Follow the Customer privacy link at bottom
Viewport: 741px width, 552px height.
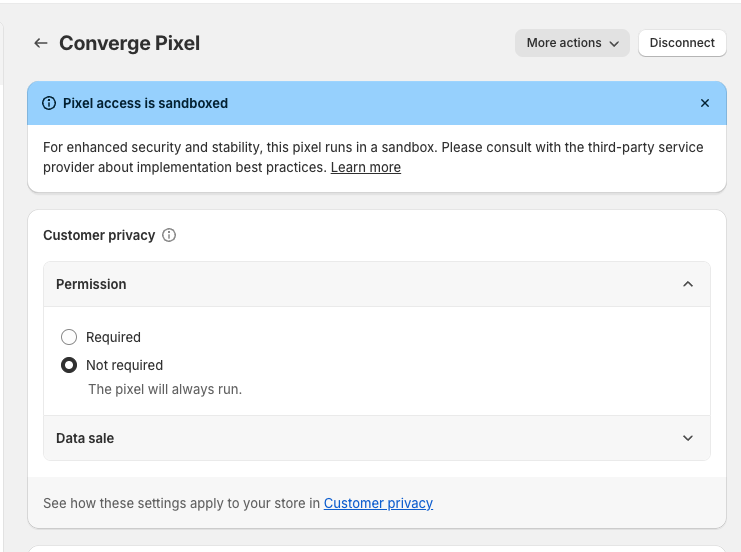378,503
